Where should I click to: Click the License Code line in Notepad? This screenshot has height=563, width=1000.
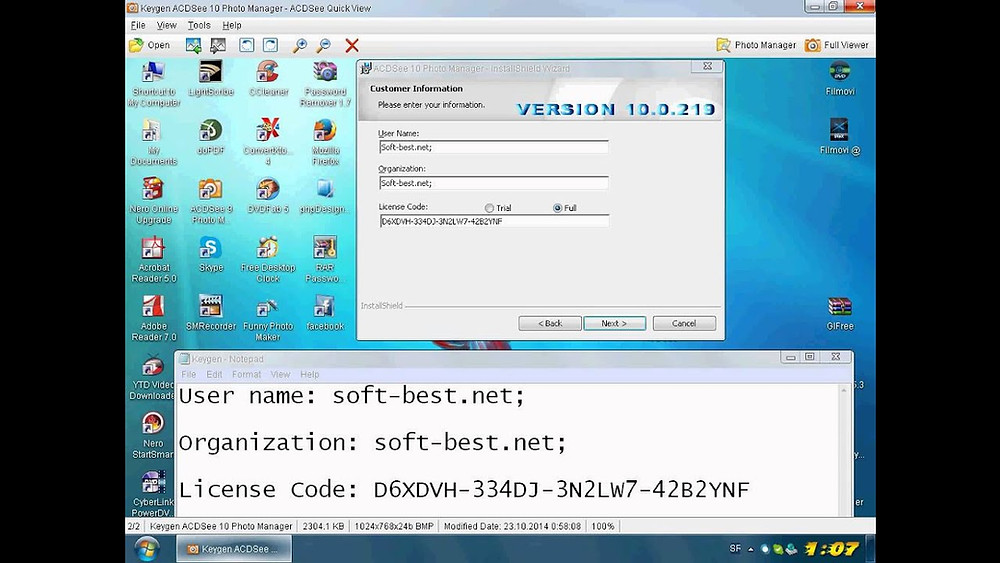[464, 490]
